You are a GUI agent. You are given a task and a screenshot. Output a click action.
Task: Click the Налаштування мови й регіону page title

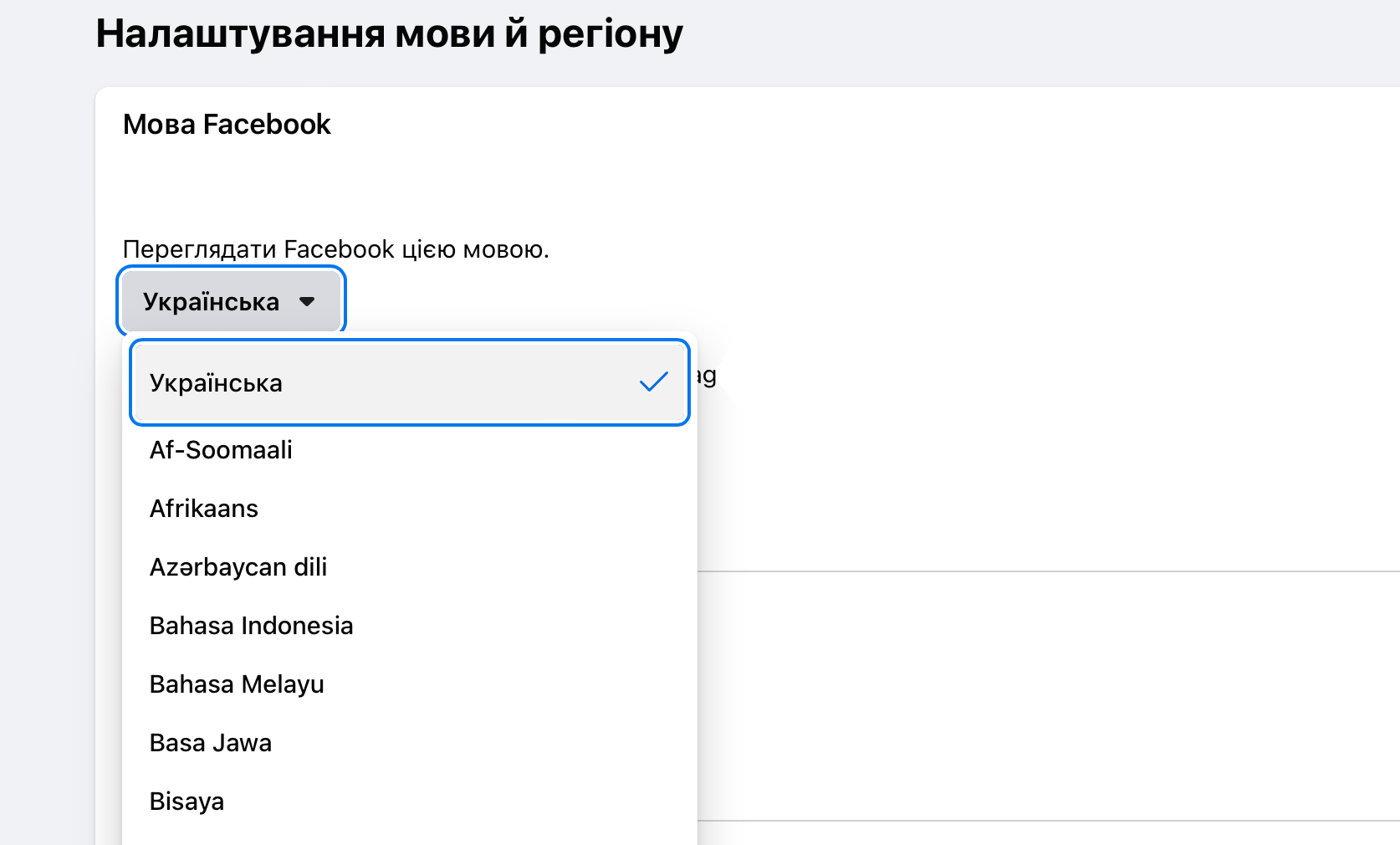[389, 33]
